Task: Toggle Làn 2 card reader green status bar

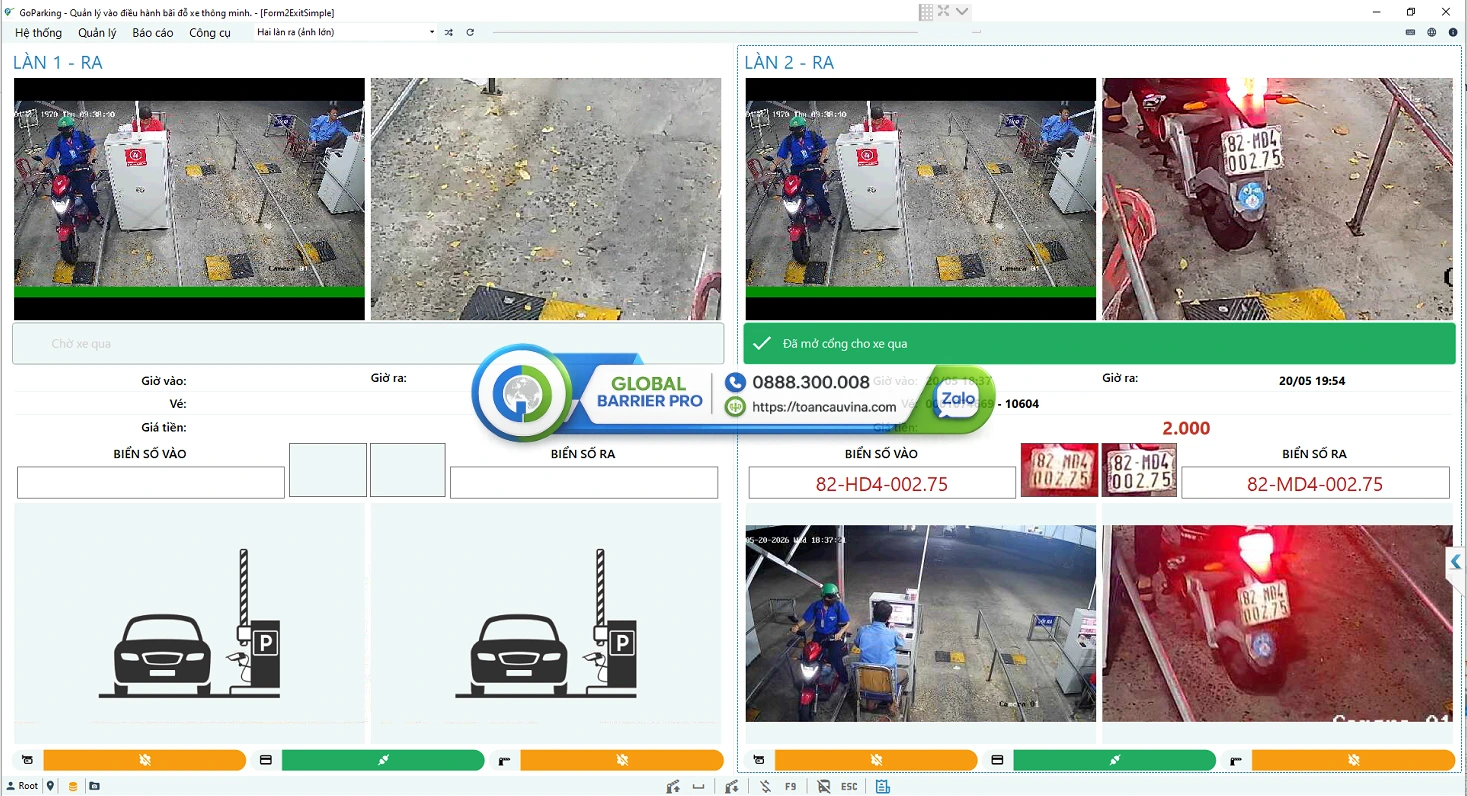Action: (x=1114, y=761)
